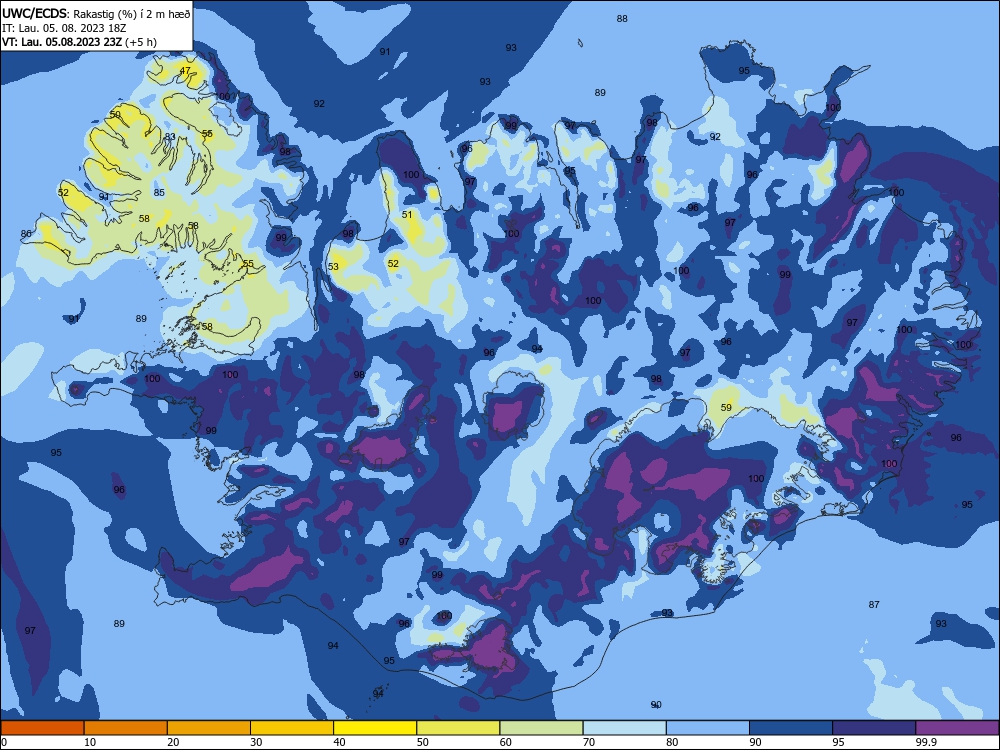Viewport: 1000px width, 750px height.
Task: Click the 'UWC/ECDS: Rakastig (%) í 2 m hæð' title
Action: click(96, 13)
